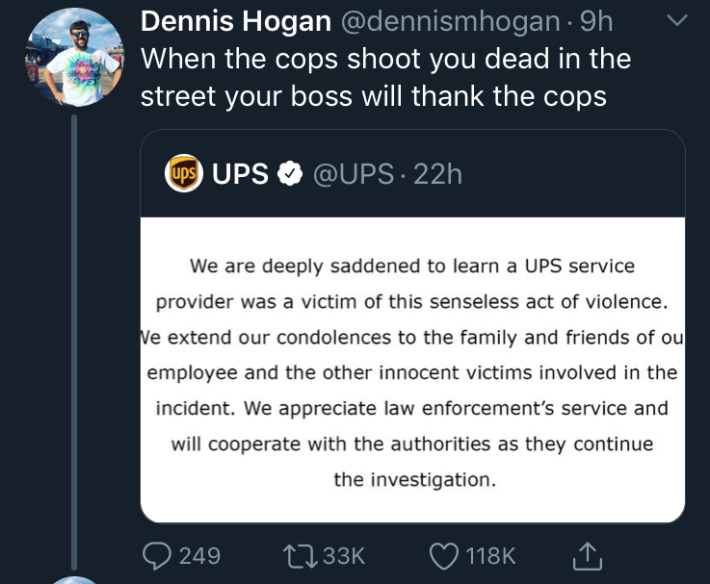
Task: Click the reply speech bubble icon
Action: (158, 555)
